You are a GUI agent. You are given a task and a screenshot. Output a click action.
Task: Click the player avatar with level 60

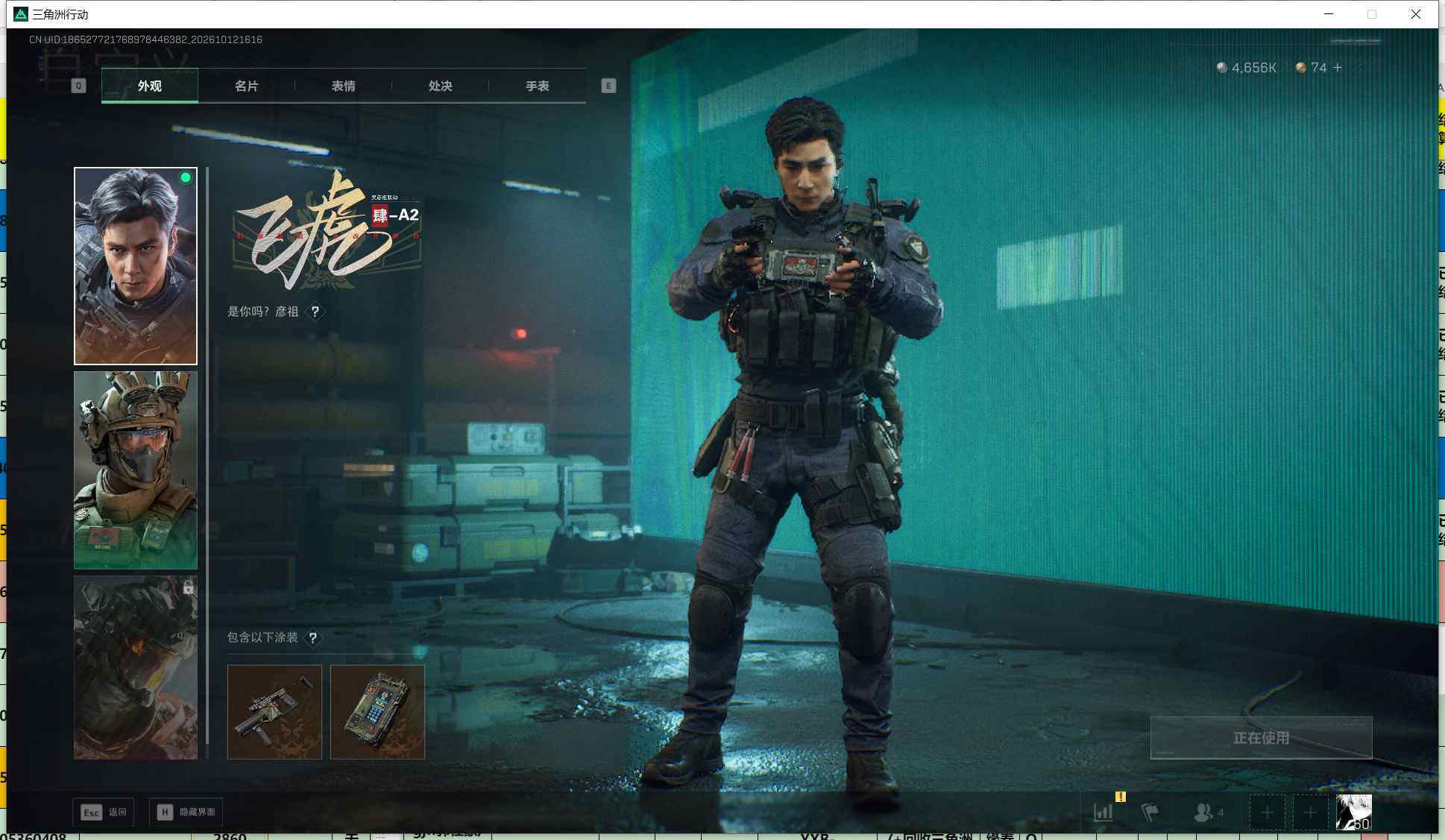coord(1353,812)
